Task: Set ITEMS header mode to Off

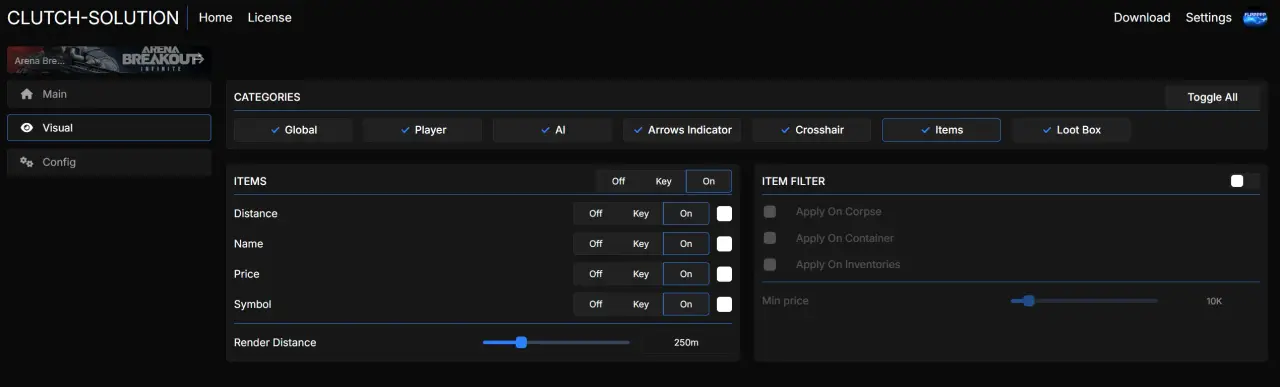Action: tap(619, 181)
